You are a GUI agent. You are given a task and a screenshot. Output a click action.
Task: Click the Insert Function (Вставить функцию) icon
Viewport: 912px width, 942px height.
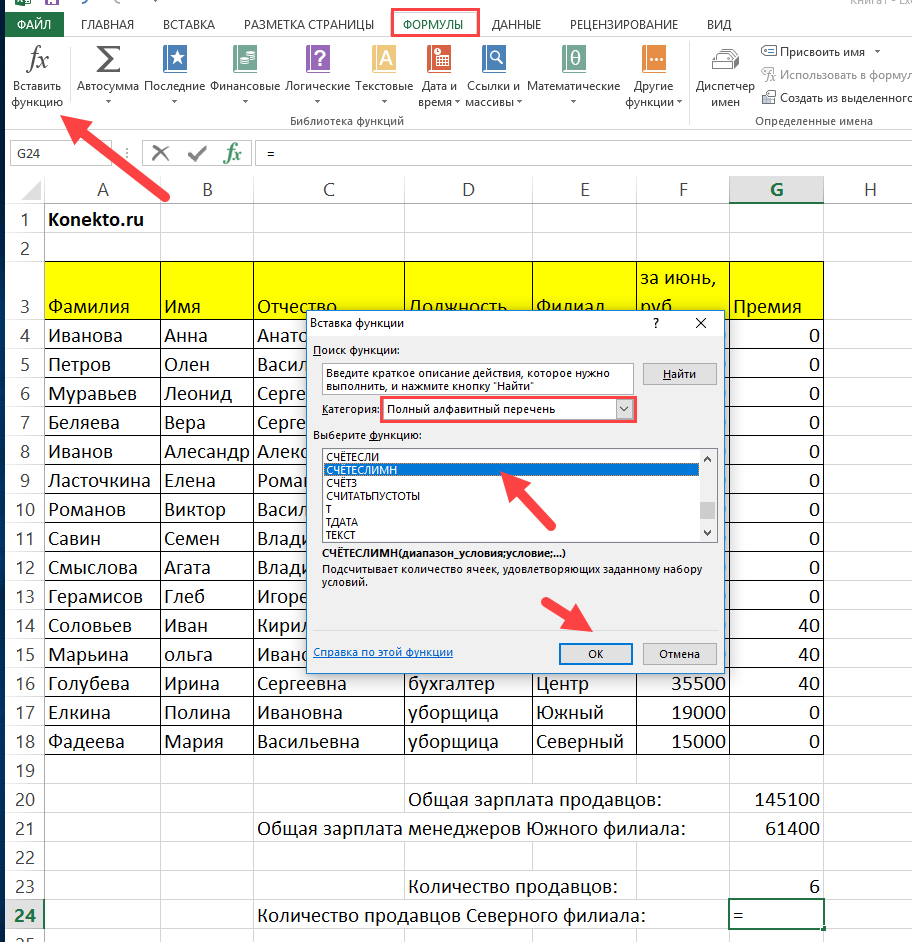(38, 73)
